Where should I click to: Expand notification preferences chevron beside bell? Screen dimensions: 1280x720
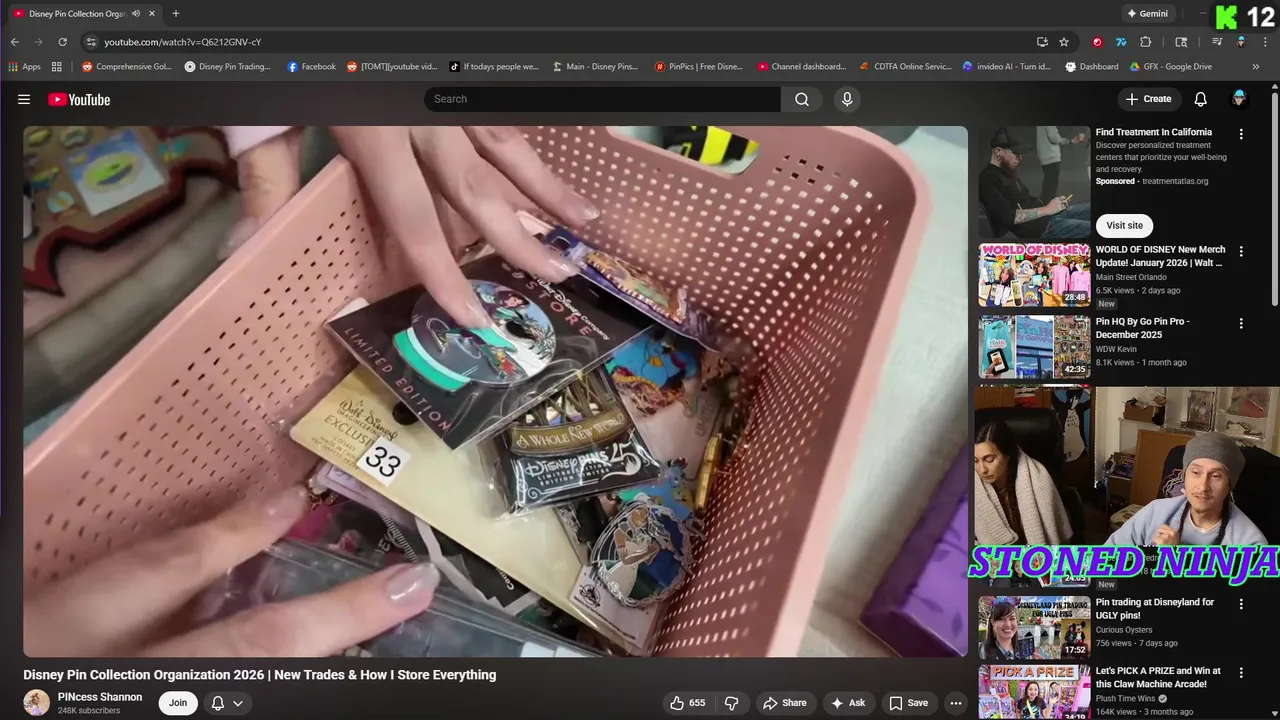coord(238,703)
